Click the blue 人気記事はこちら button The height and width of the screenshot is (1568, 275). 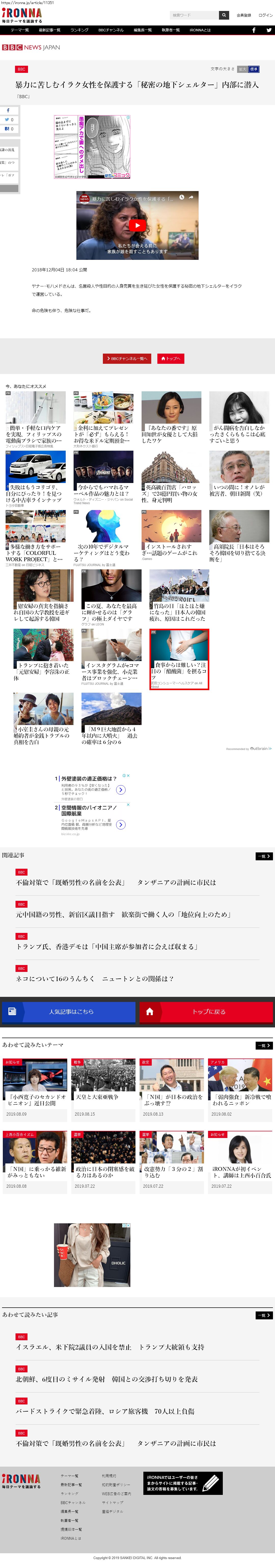68,1012
